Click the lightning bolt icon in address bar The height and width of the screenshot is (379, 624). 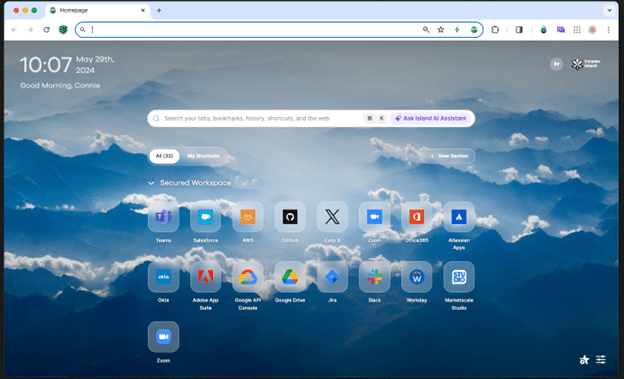click(x=457, y=29)
